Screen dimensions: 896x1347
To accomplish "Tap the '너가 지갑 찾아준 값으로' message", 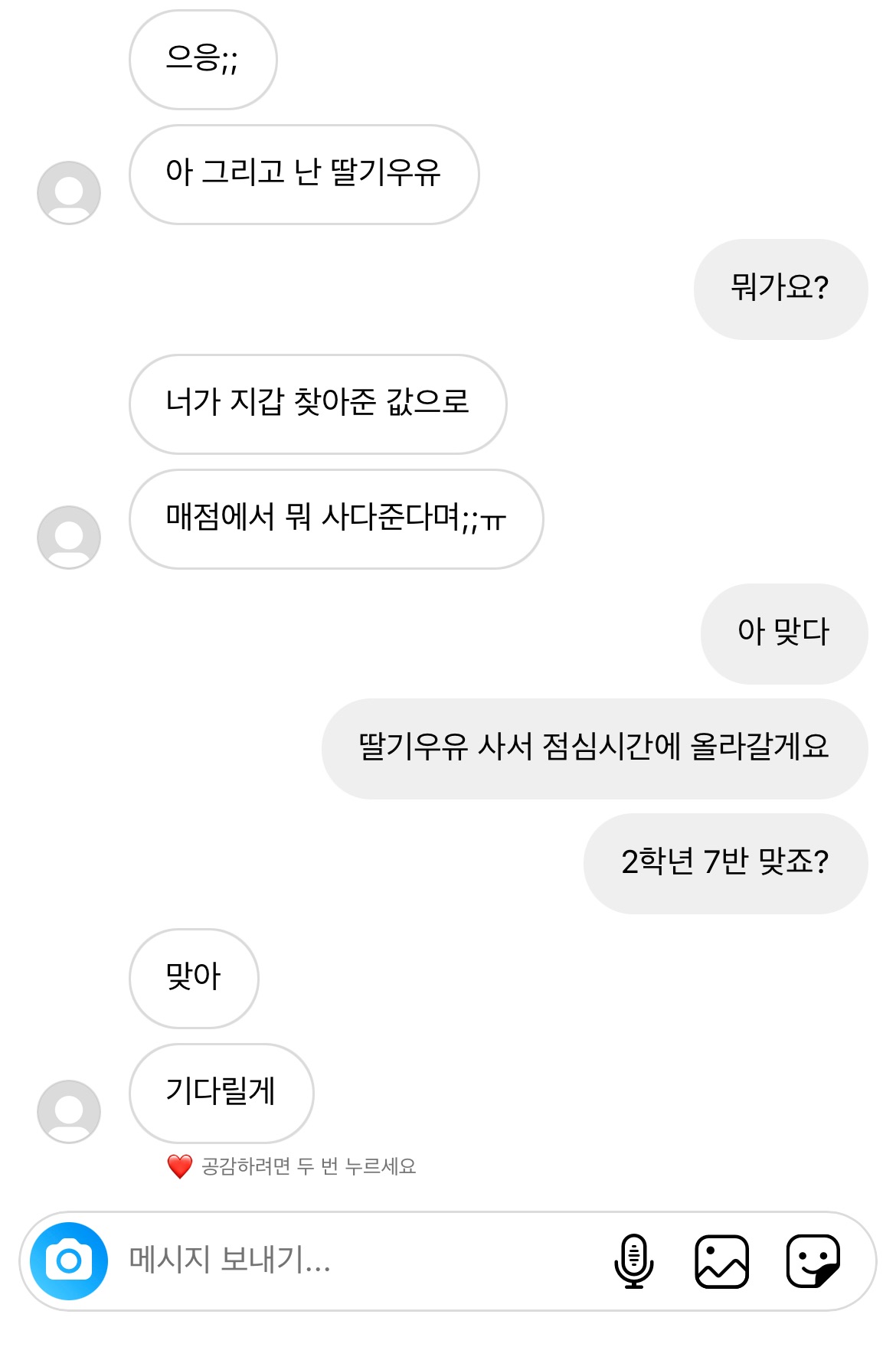I will pyautogui.click(x=318, y=404).
